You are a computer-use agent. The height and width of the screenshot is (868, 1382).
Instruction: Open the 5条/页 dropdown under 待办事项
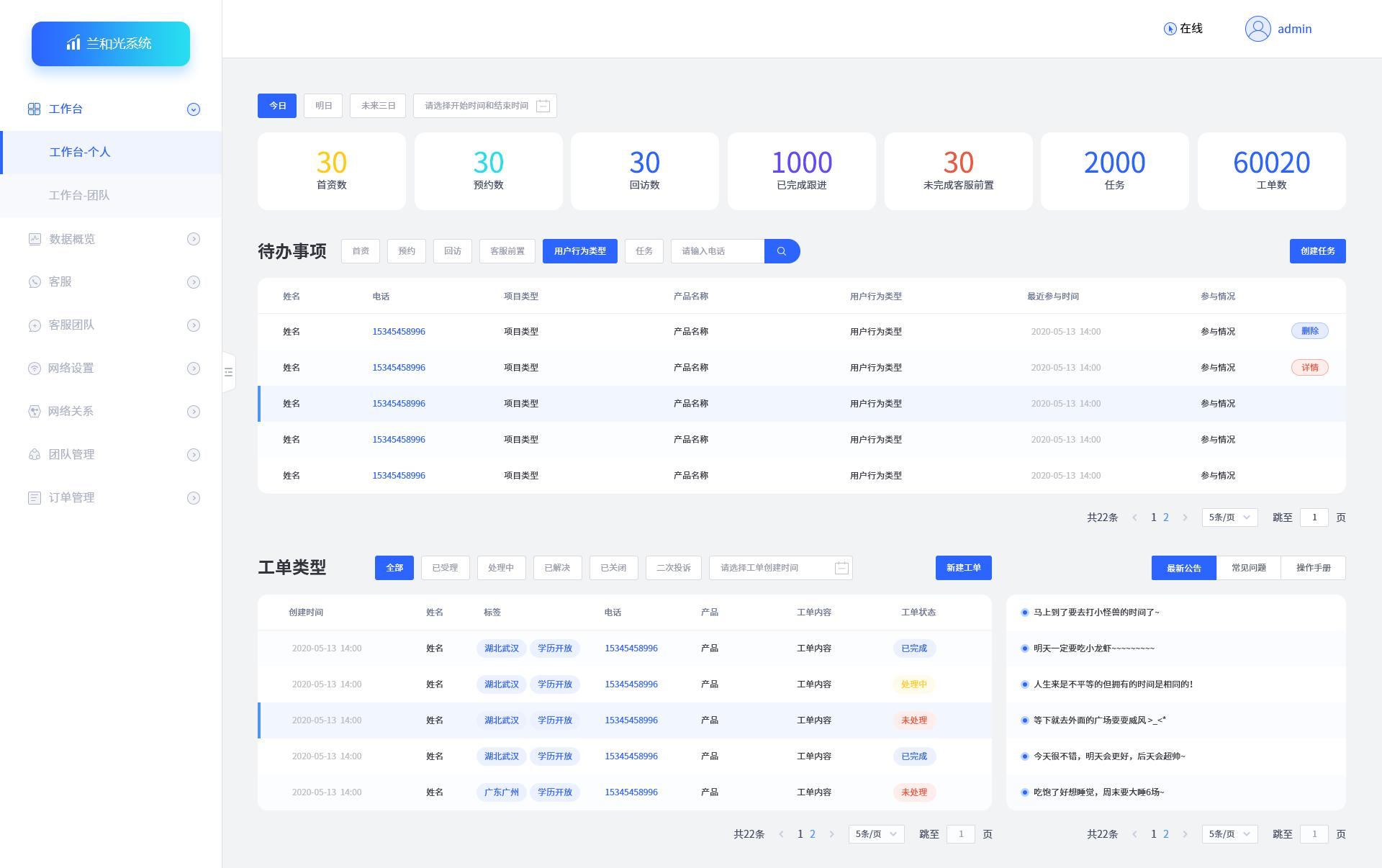click(1229, 517)
